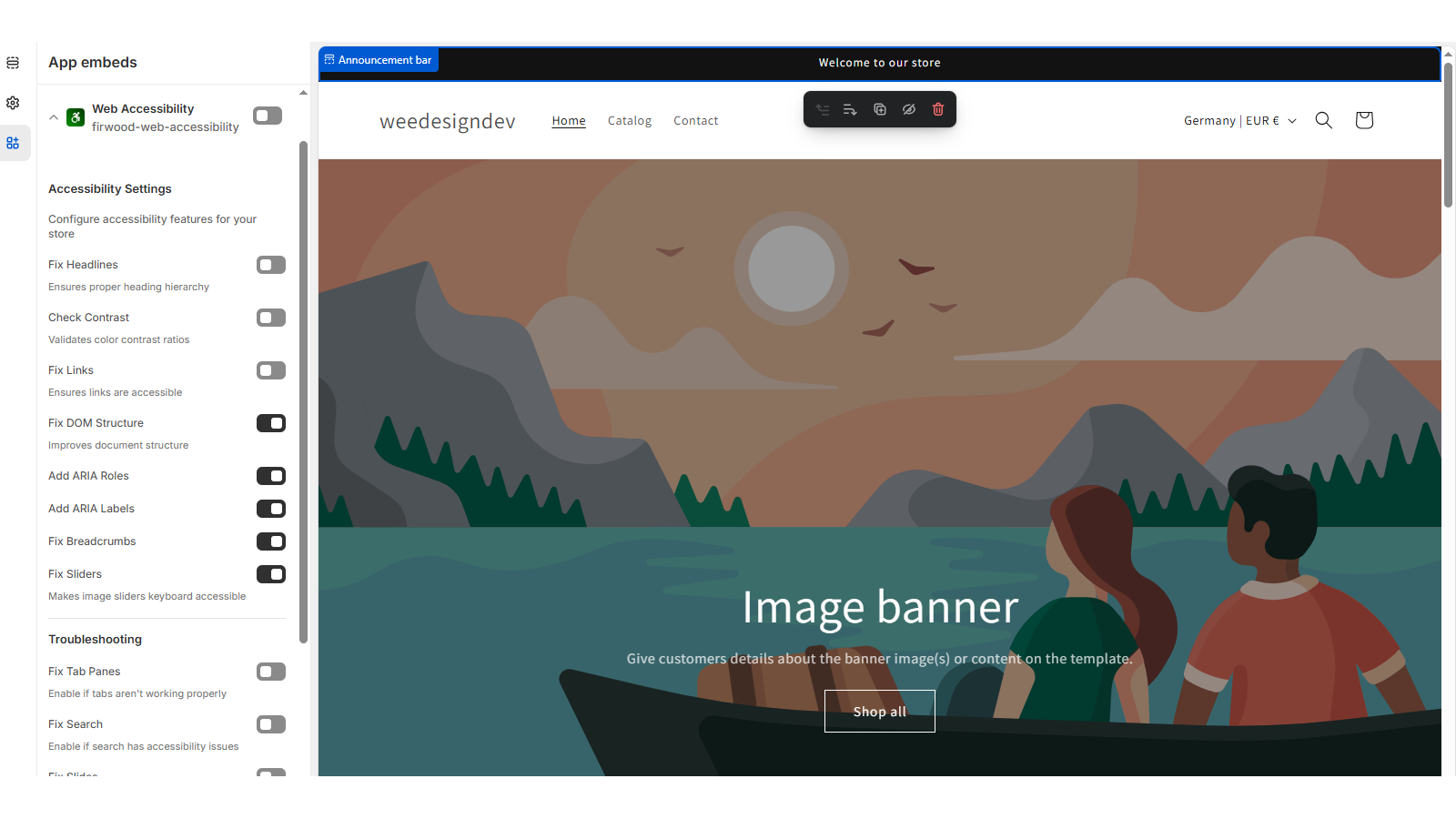Enable the Fix Headlines toggle
Viewport: 1456px width, 819px height.
[x=270, y=265]
